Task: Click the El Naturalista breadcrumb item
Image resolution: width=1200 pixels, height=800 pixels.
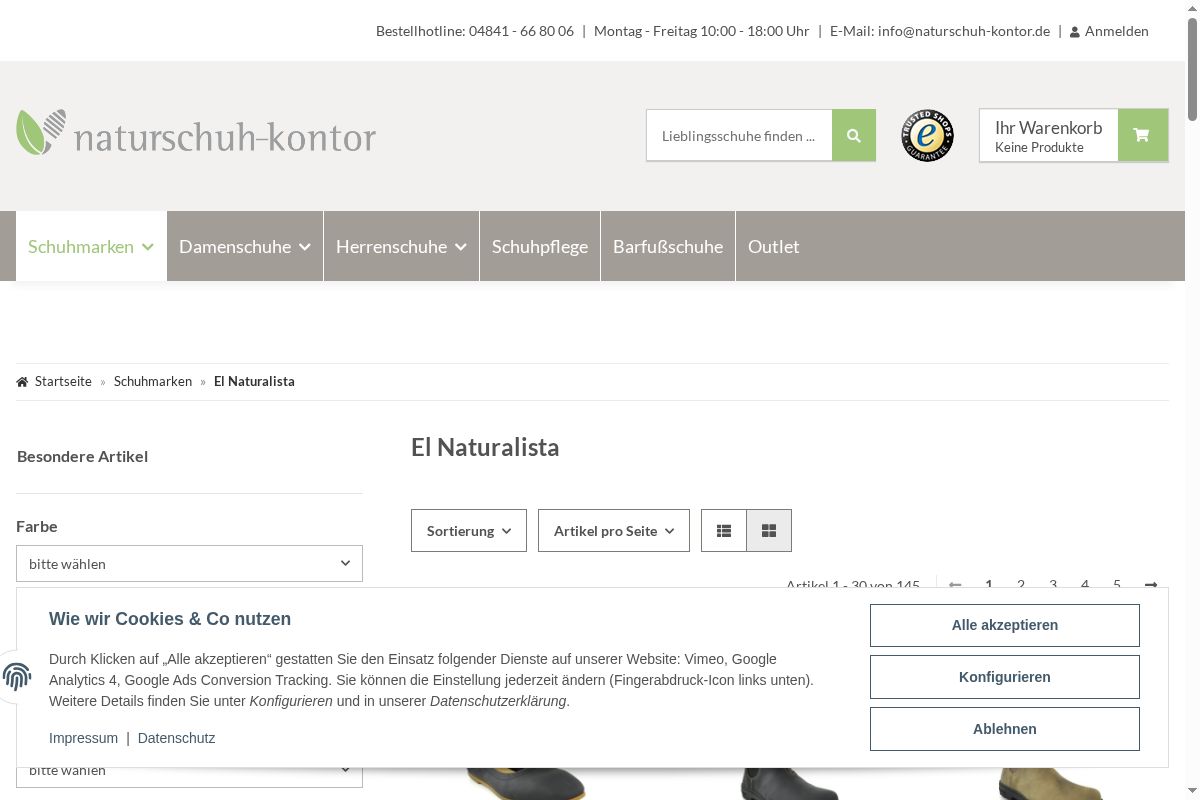Action: pyautogui.click(x=254, y=381)
